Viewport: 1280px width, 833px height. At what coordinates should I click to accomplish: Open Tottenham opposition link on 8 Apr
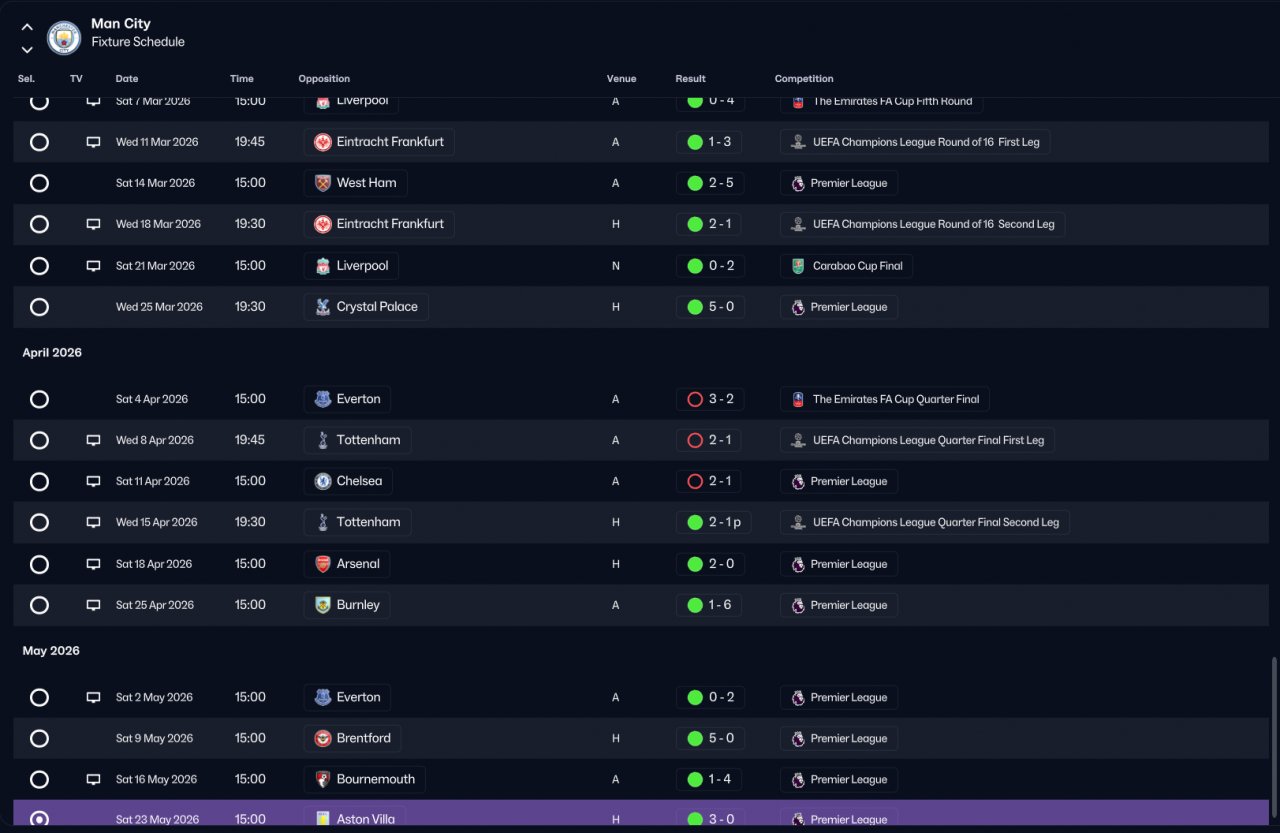tap(357, 440)
